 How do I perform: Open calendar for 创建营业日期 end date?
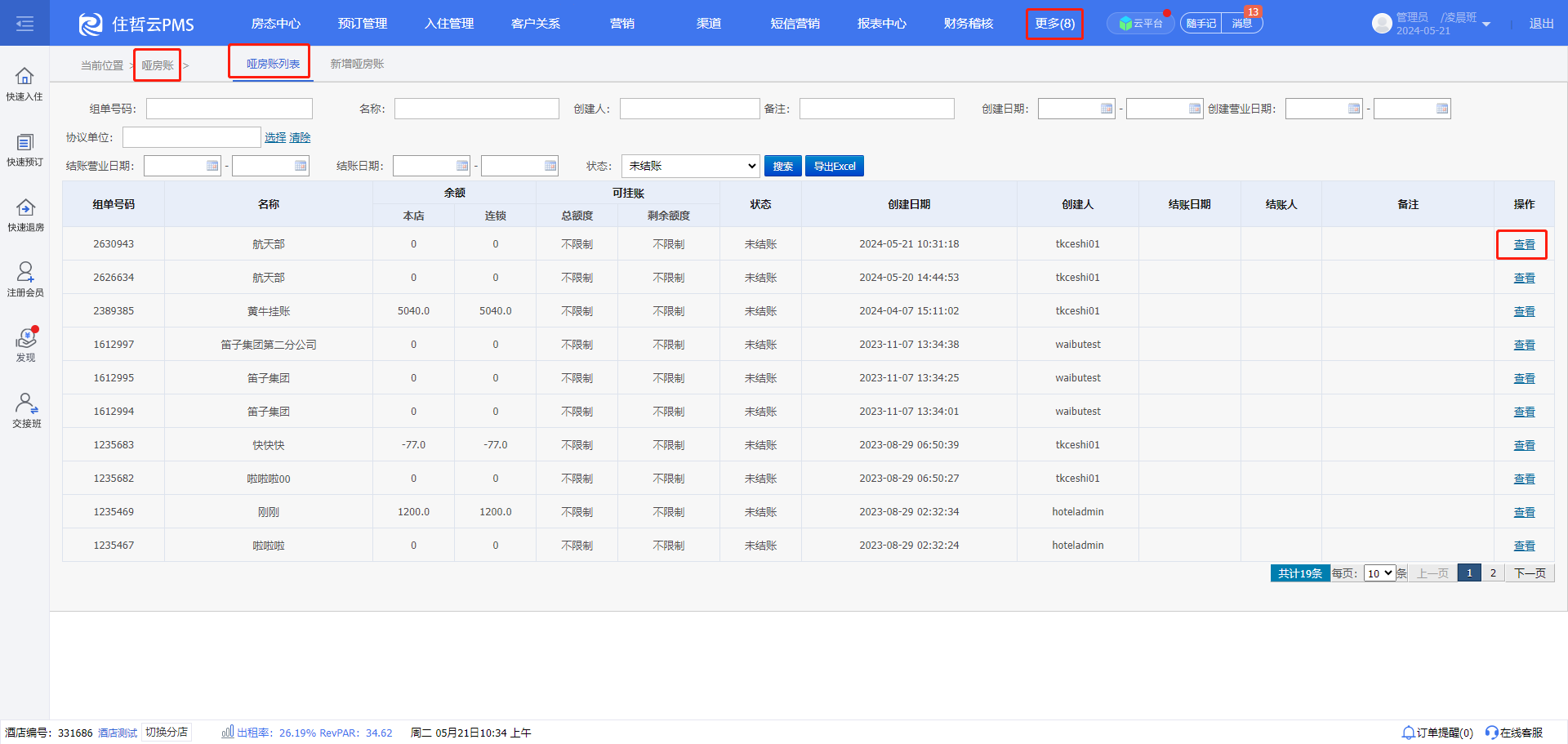1442,109
